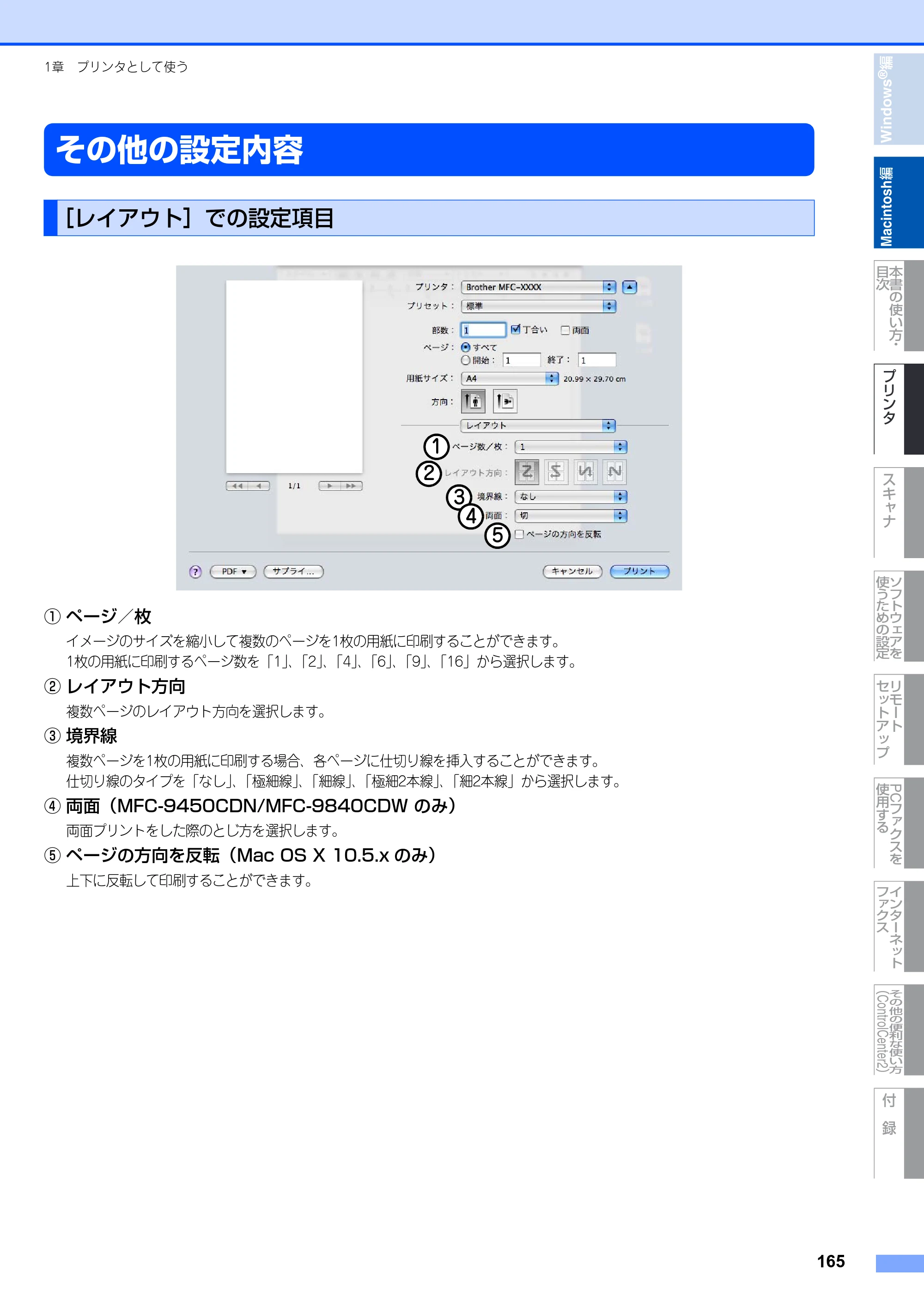Uncheck the 丁合い collate checkbox
Image resolution: width=924 pixels, height=1308 pixels.
(x=516, y=329)
